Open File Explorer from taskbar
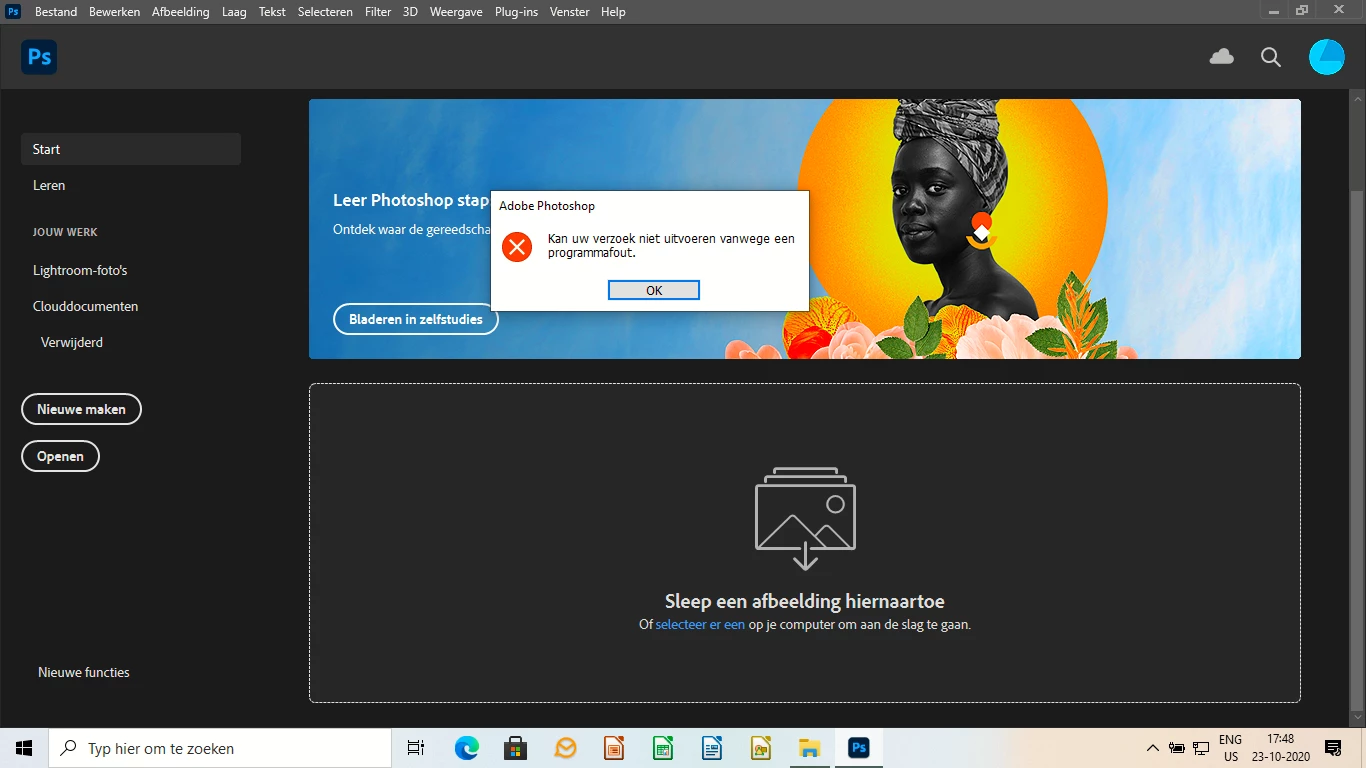1366x768 pixels. [809, 748]
